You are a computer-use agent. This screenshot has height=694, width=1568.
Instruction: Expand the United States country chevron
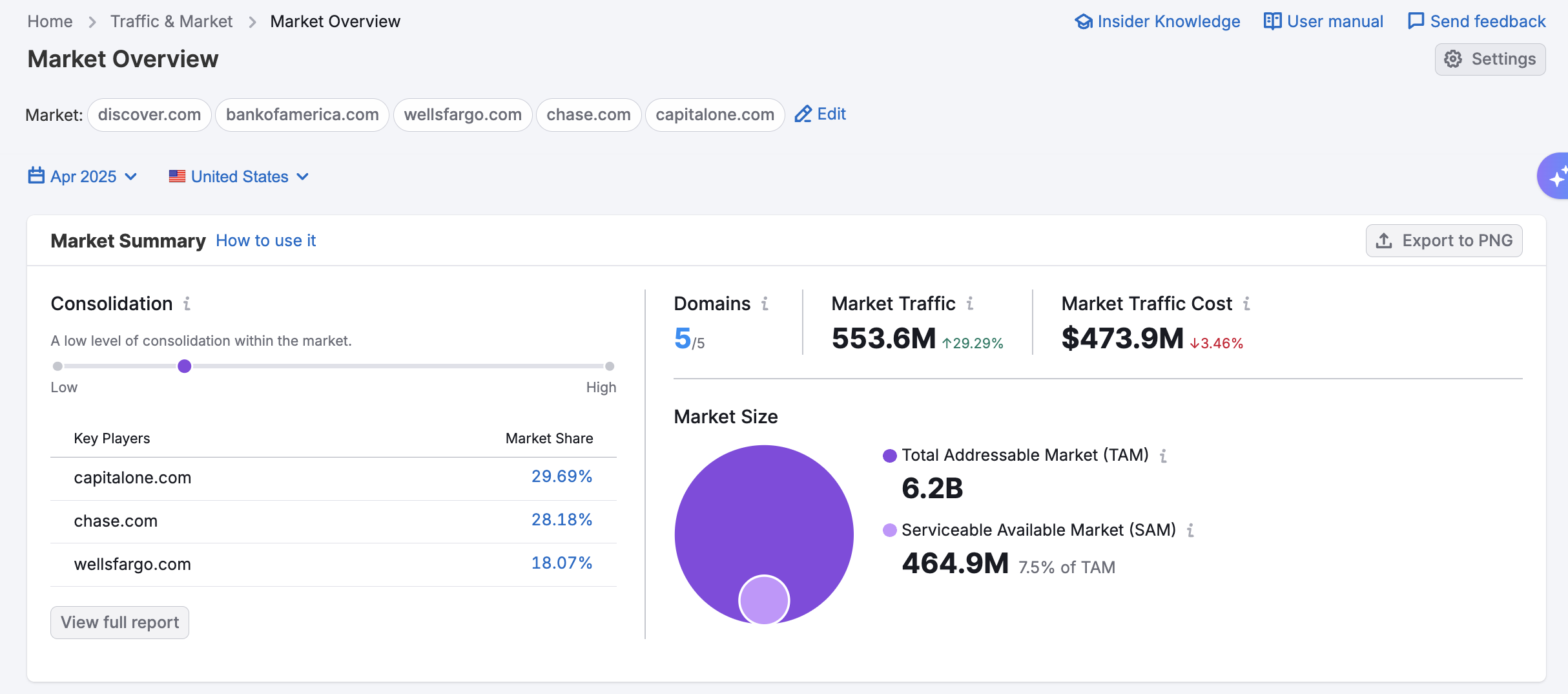click(x=302, y=176)
